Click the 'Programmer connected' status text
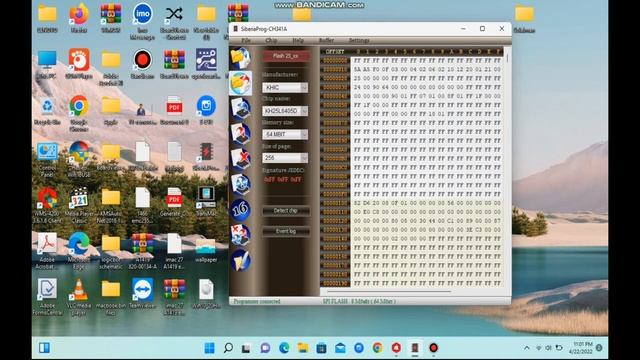Screen dimensions: 640x360 [257, 301]
